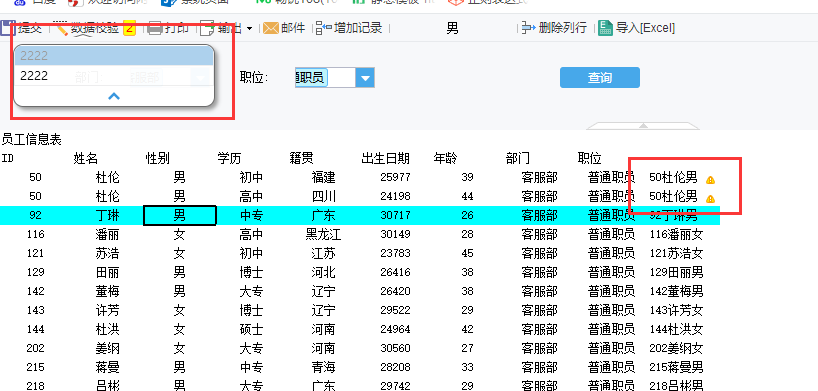Select the highlighted 2222 option in popup list
The image size is (818, 391).
click(x=114, y=56)
